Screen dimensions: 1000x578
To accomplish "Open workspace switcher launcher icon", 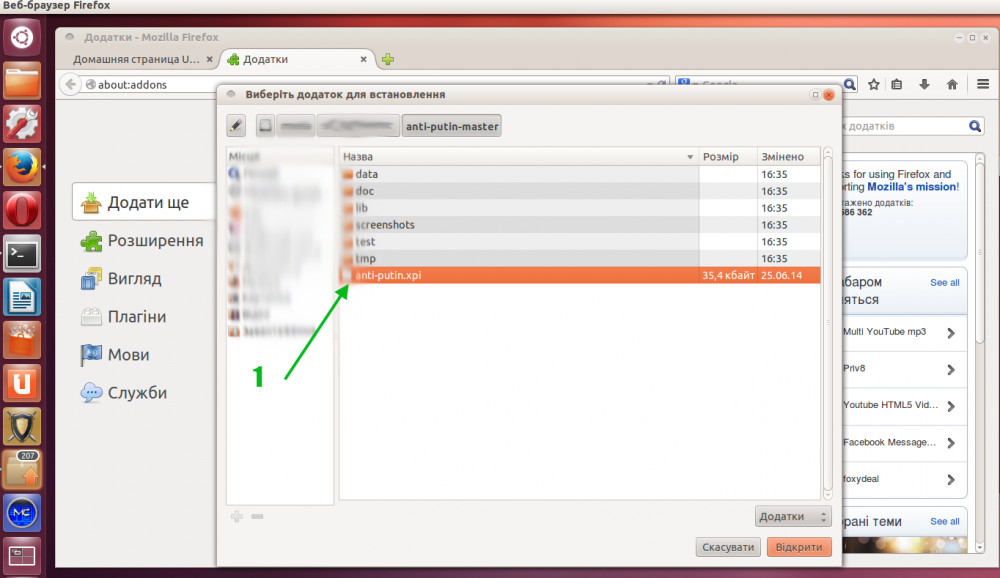I will (22, 556).
